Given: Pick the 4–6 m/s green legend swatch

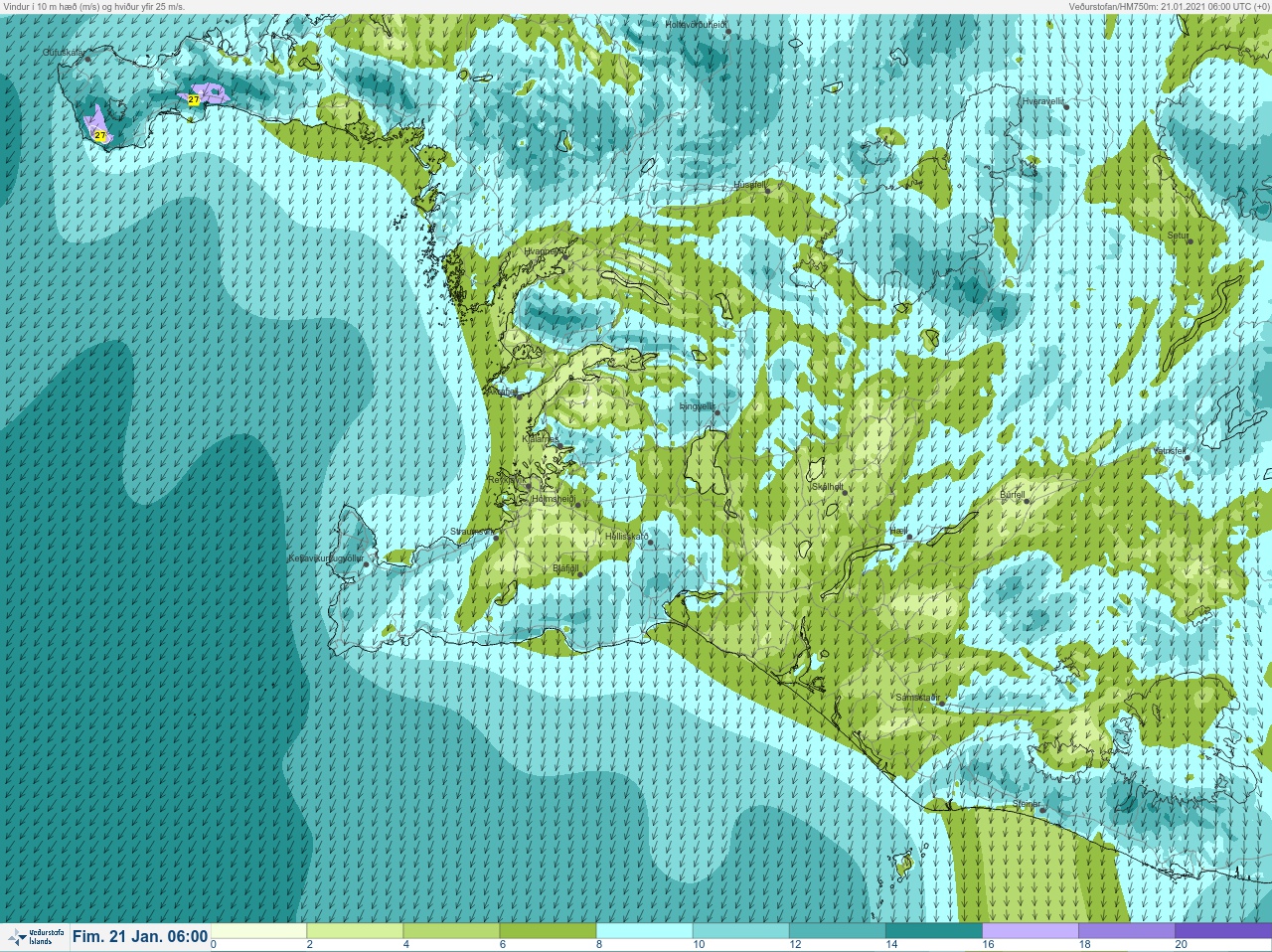Looking at the screenshot, I should click(x=451, y=931).
